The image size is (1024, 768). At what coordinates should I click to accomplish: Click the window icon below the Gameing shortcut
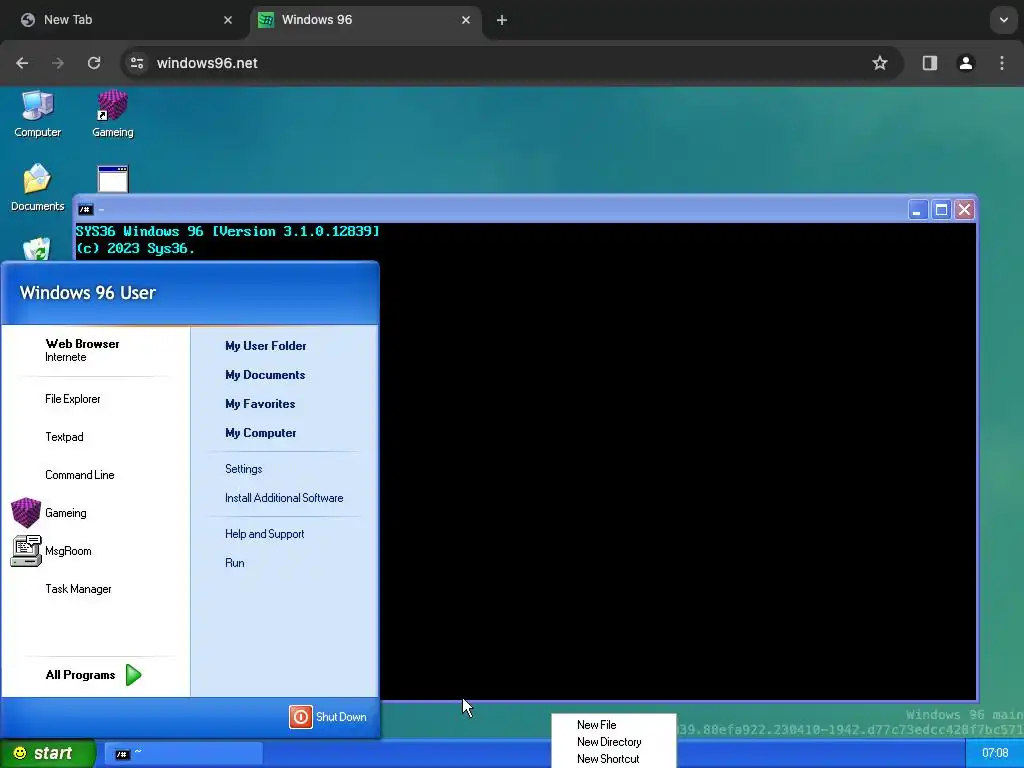[113, 179]
